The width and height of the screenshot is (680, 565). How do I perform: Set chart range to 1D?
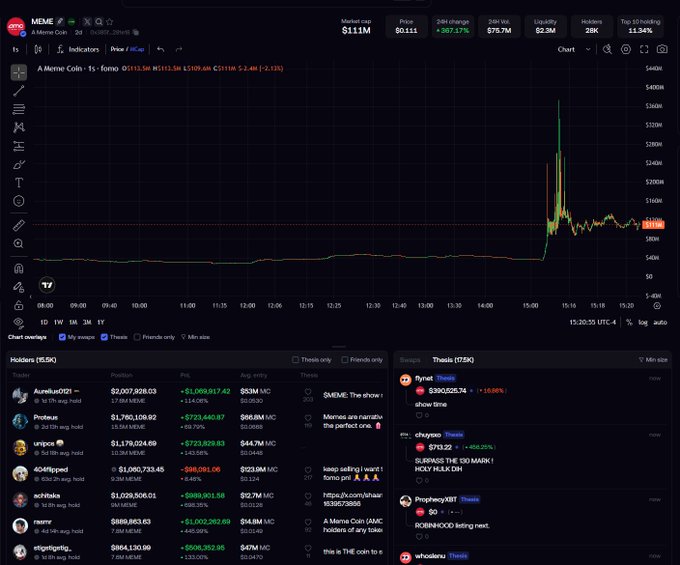(44, 322)
